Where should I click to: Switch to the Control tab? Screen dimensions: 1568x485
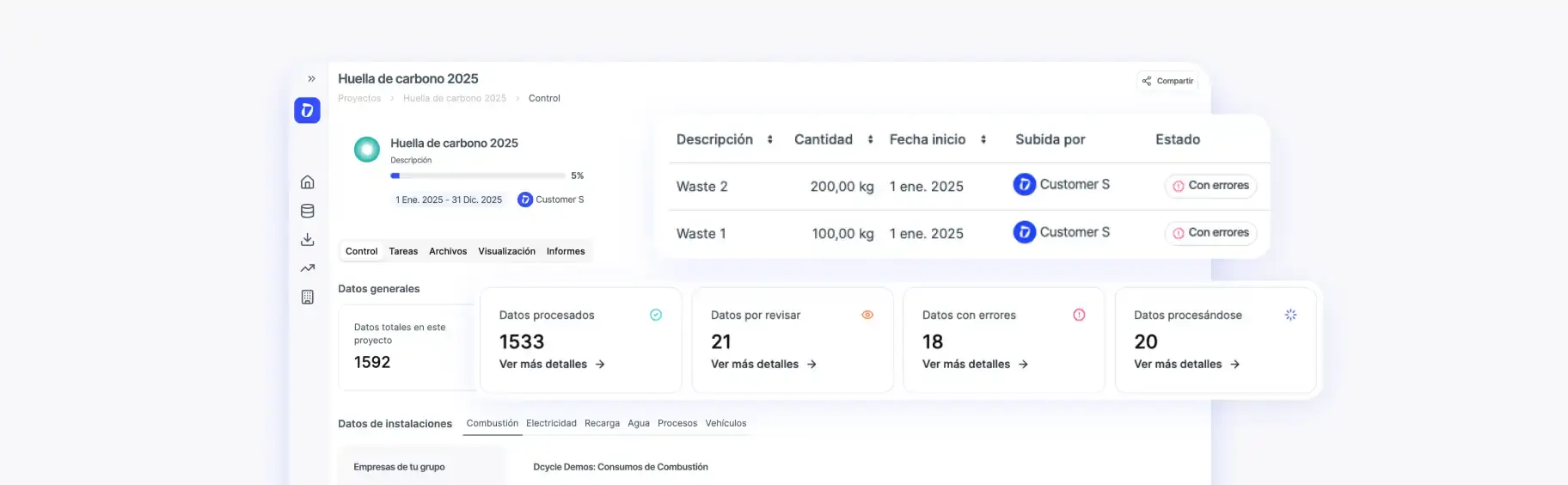(x=361, y=251)
